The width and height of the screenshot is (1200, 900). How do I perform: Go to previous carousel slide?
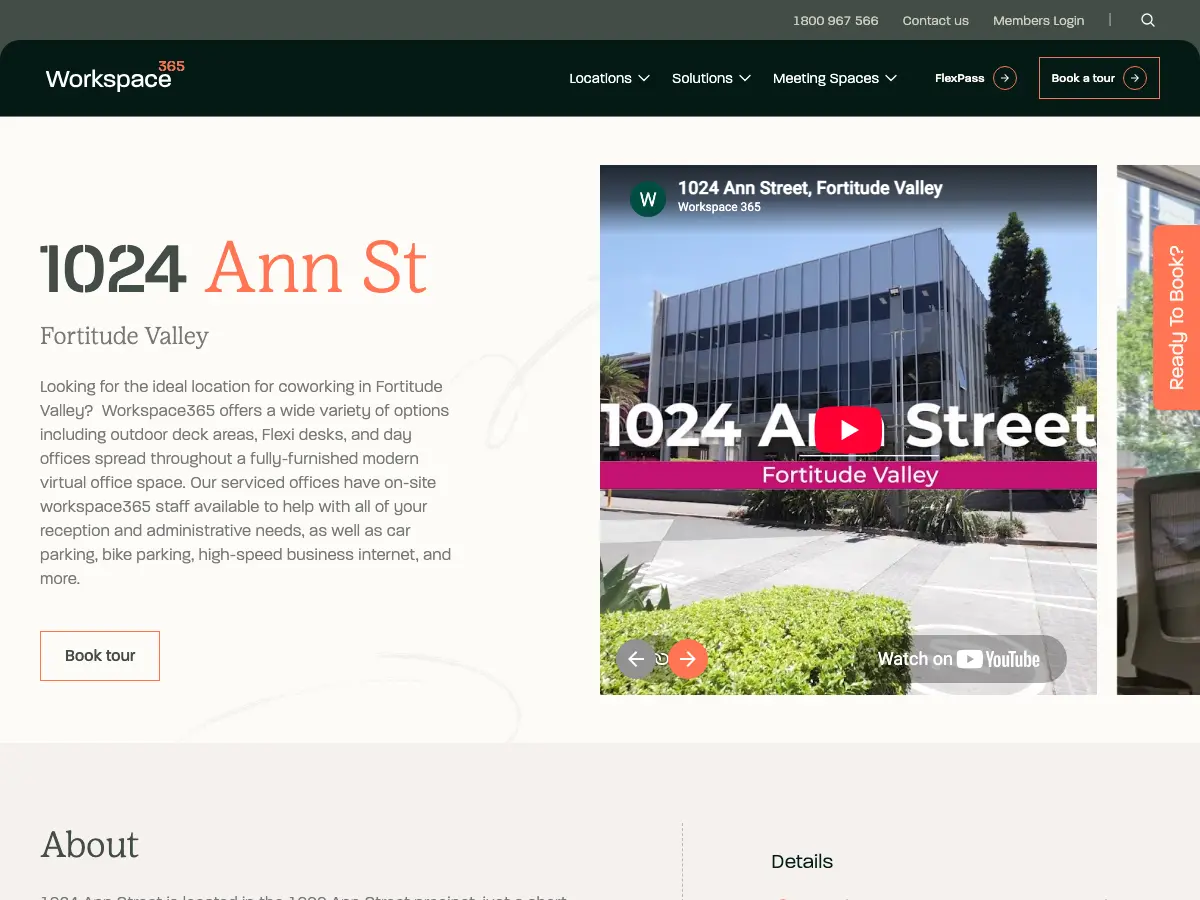(x=636, y=659)
